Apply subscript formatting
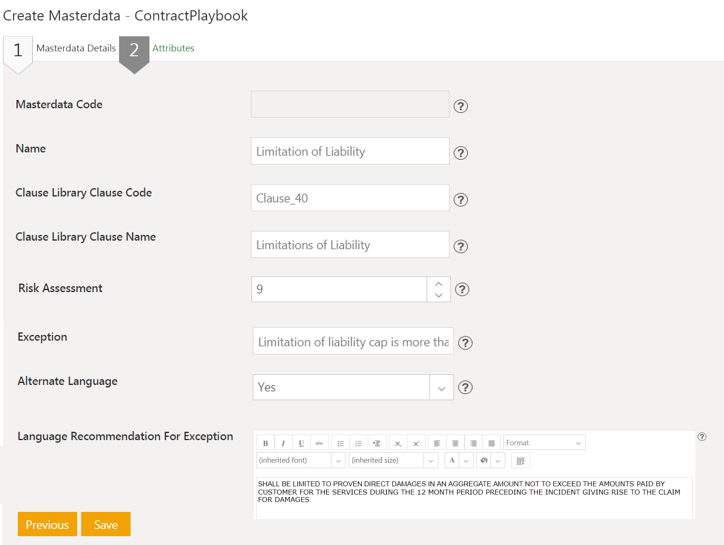The image size is (724, 545). 397,443
